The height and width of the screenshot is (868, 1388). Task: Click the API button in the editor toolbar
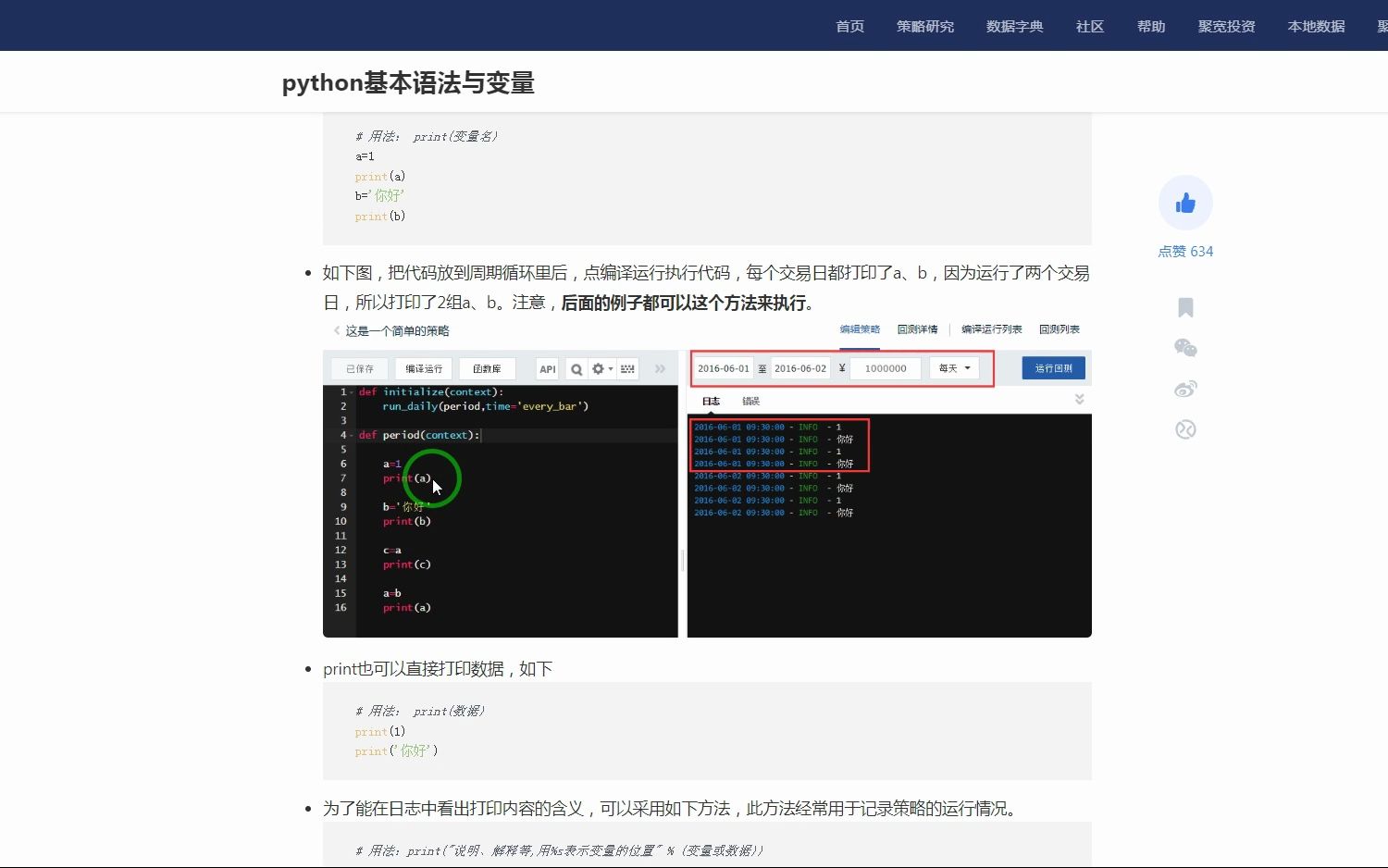tap(548, 369)
